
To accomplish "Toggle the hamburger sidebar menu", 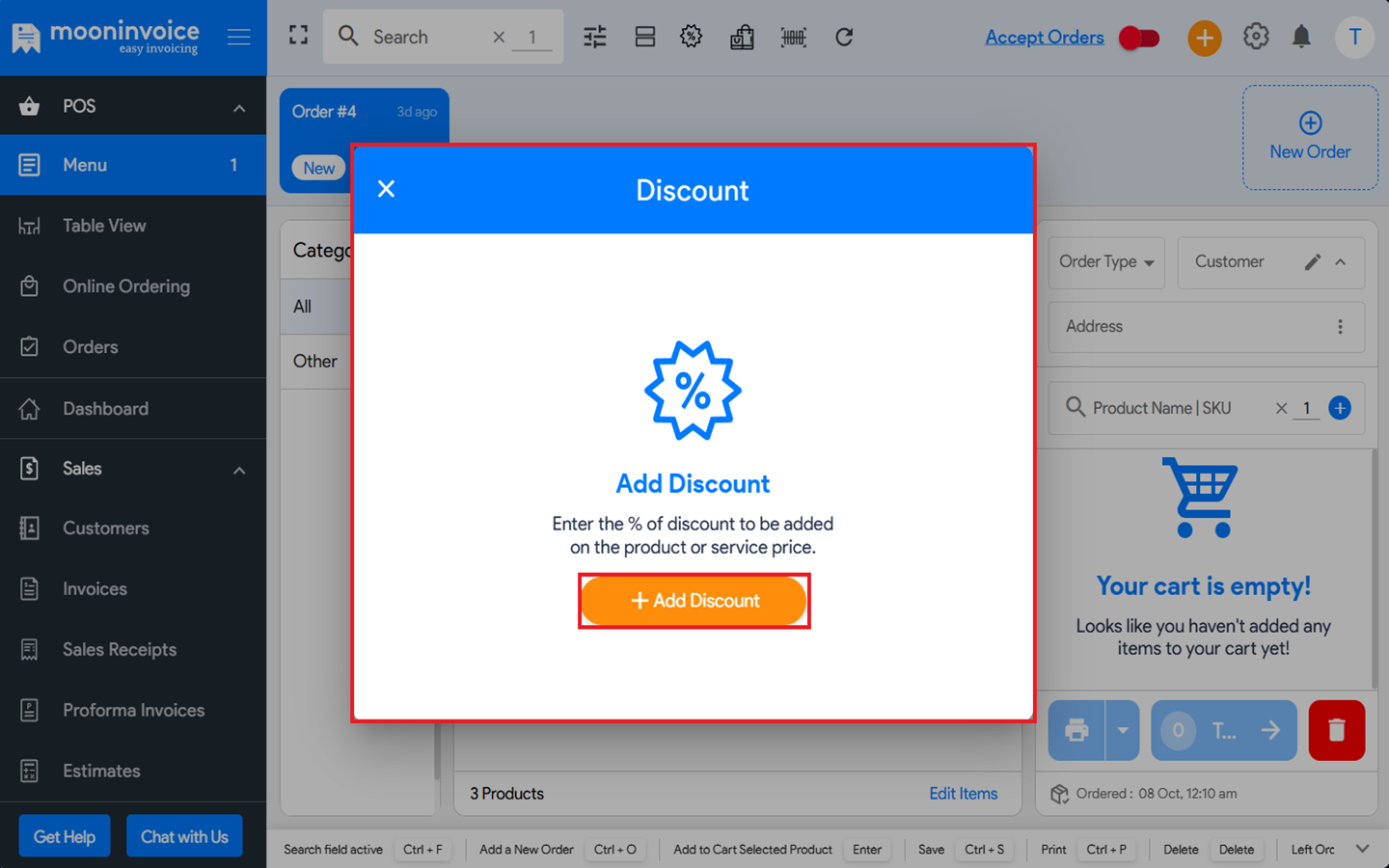I will (239, 38).
